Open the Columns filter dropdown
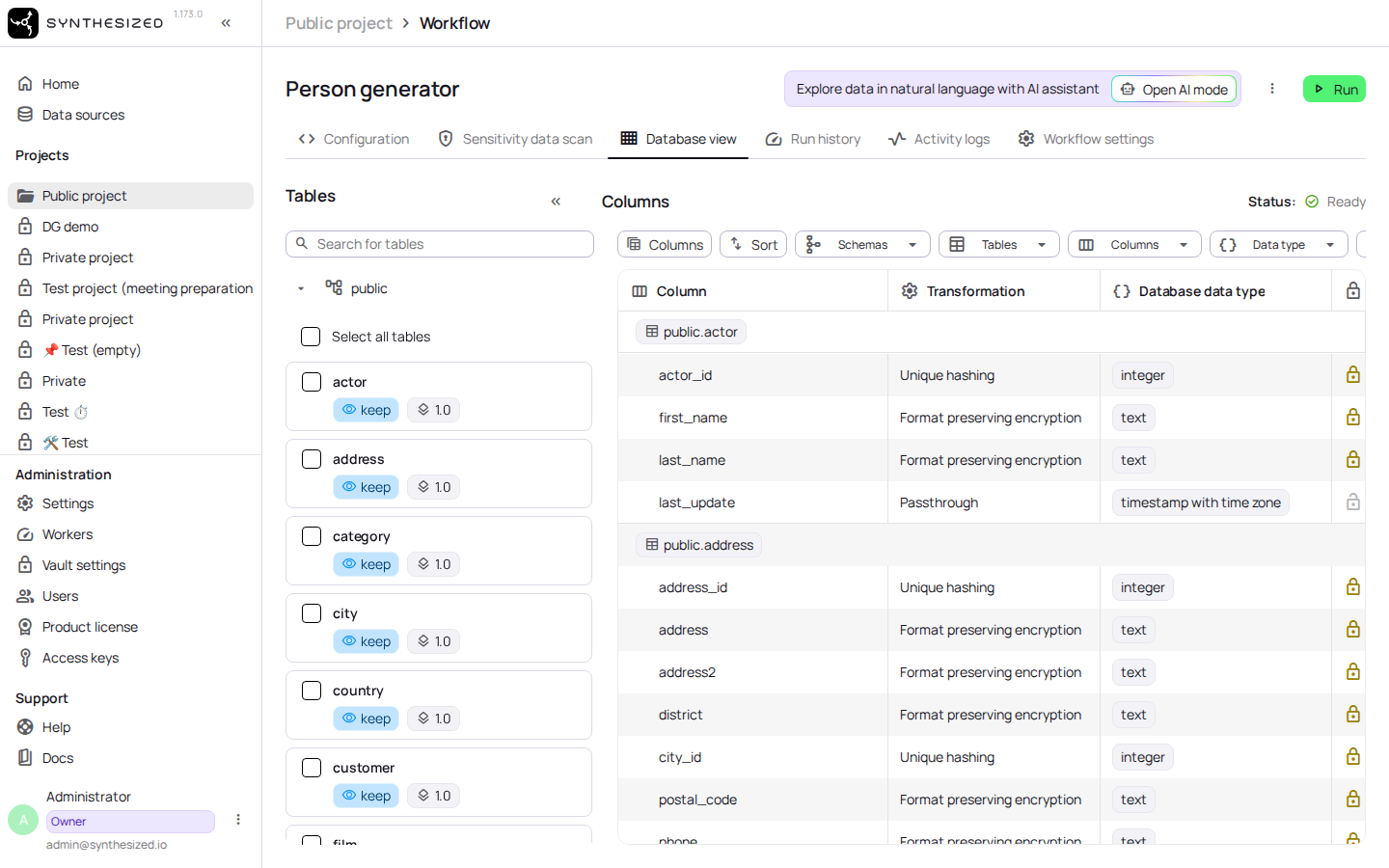Viewport: 1389px width, 868px height. [x=1134, y=244]
